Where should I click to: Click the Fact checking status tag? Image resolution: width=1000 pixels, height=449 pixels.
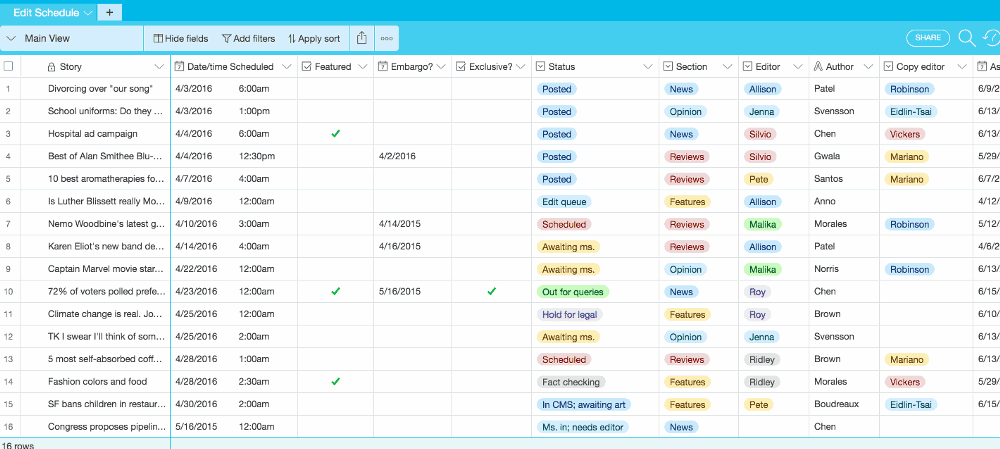tap(571, 381)
